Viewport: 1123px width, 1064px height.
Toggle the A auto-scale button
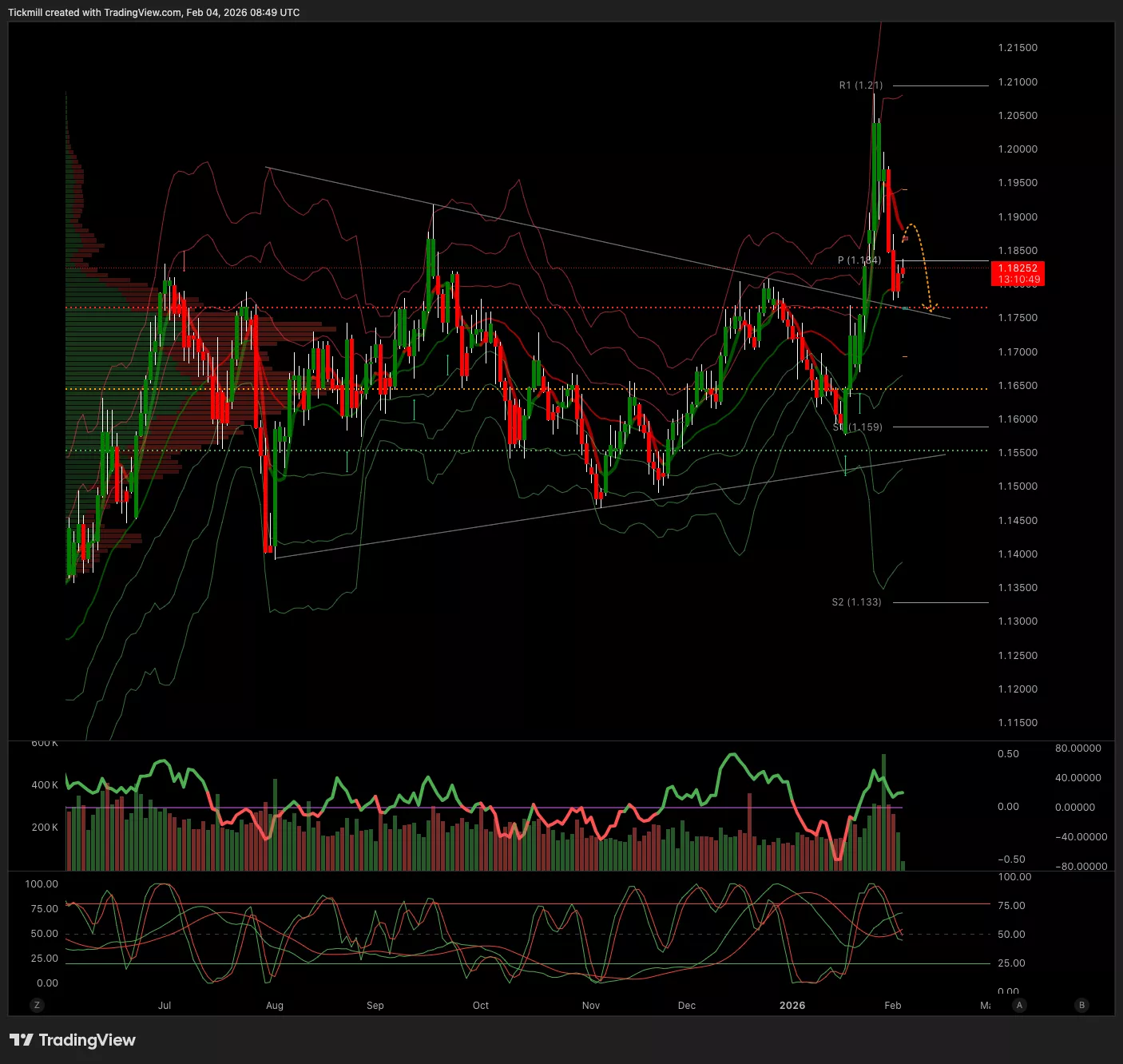coord(1019,1005)
